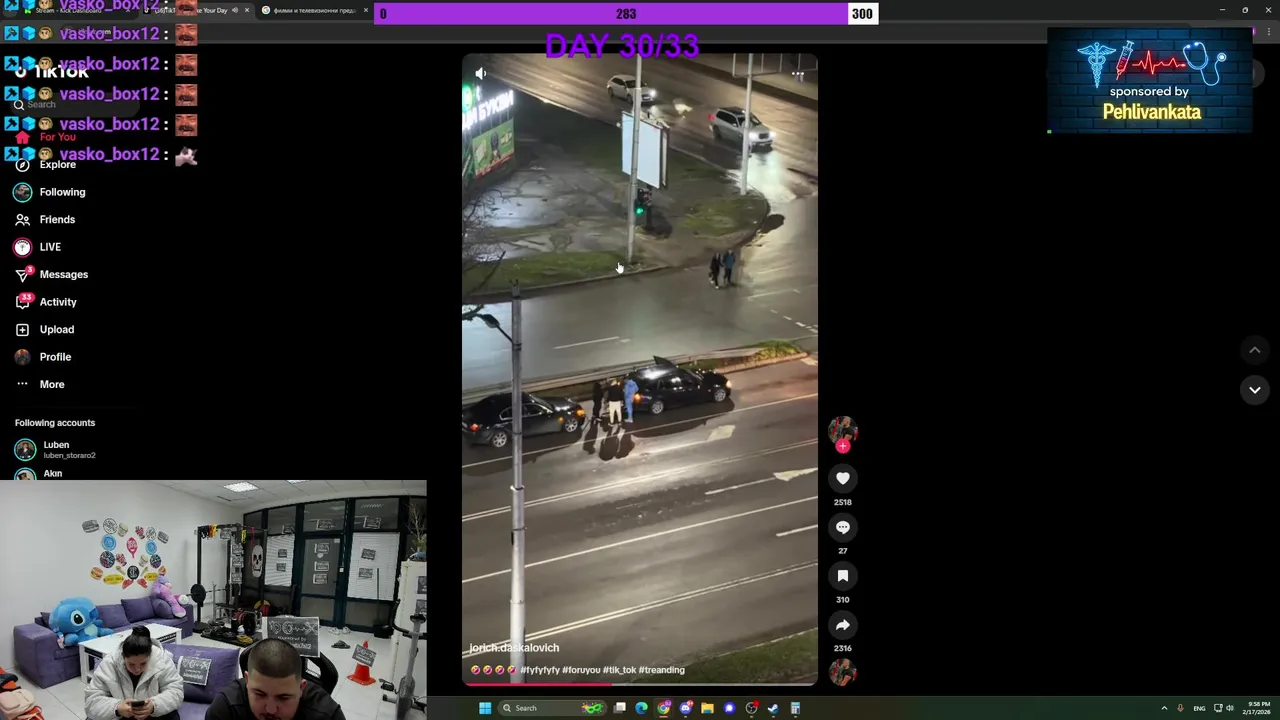
Task: Switch to Stream - Kick Dashboard tab
Action: coord(70,10)
